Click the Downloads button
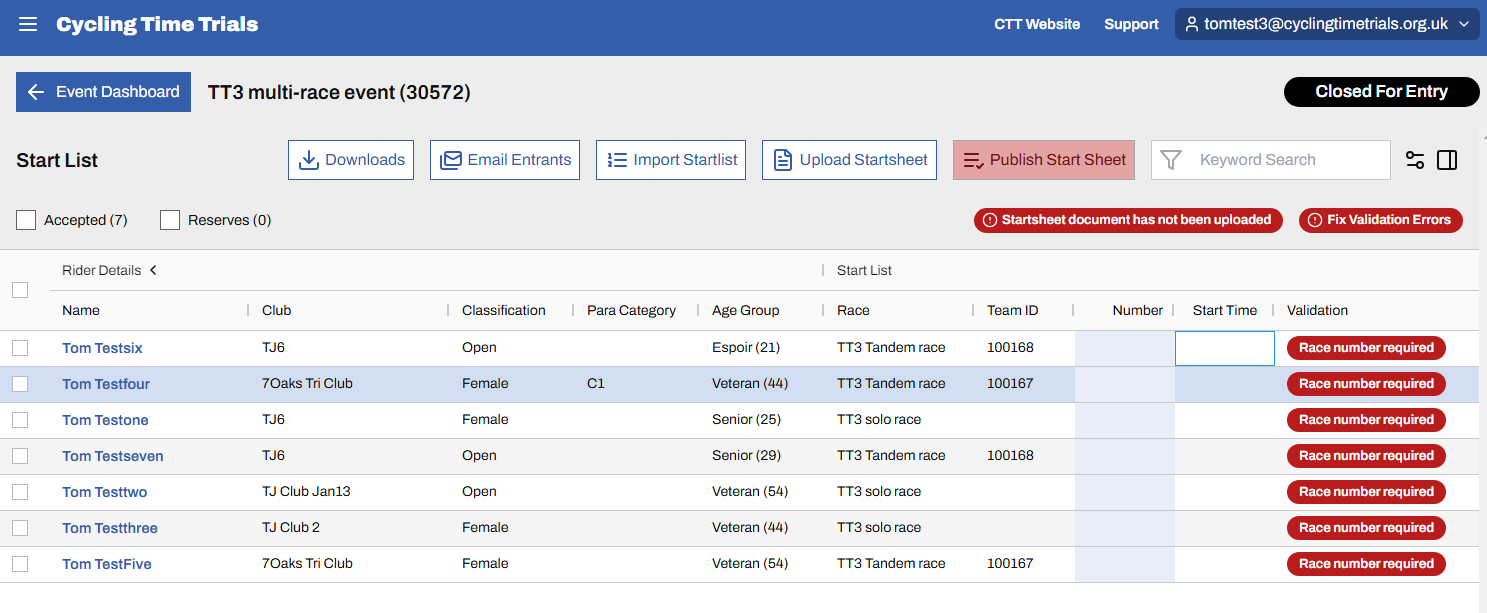The width and height of the screenshot is (1487, 613). point(351,160)
